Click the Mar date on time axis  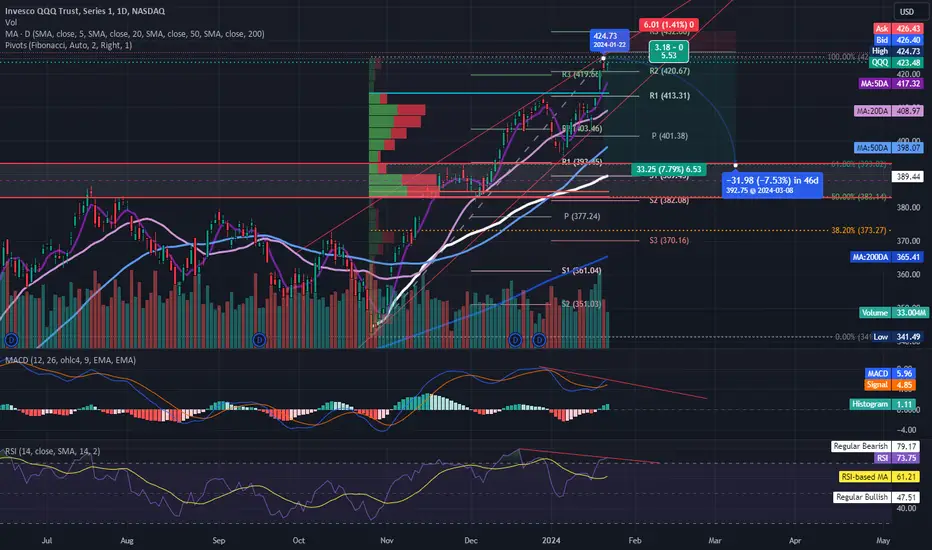pos(714,540)
